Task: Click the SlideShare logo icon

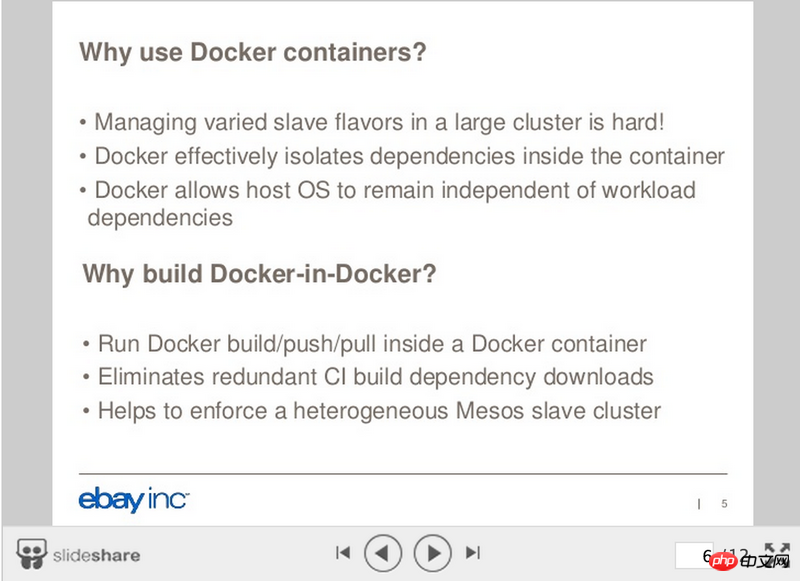Action: (31, 553)
